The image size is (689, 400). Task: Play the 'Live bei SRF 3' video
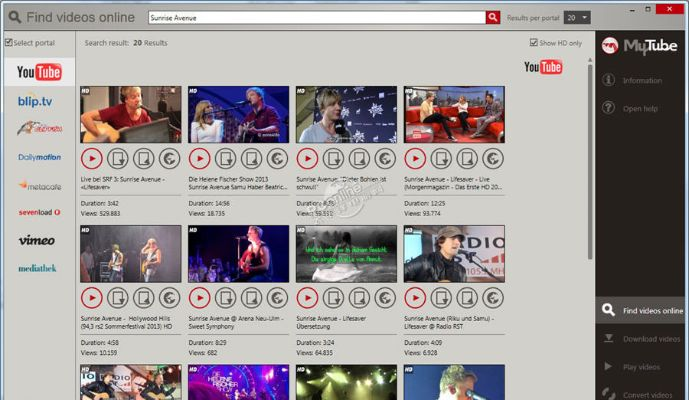click(90, 158)
